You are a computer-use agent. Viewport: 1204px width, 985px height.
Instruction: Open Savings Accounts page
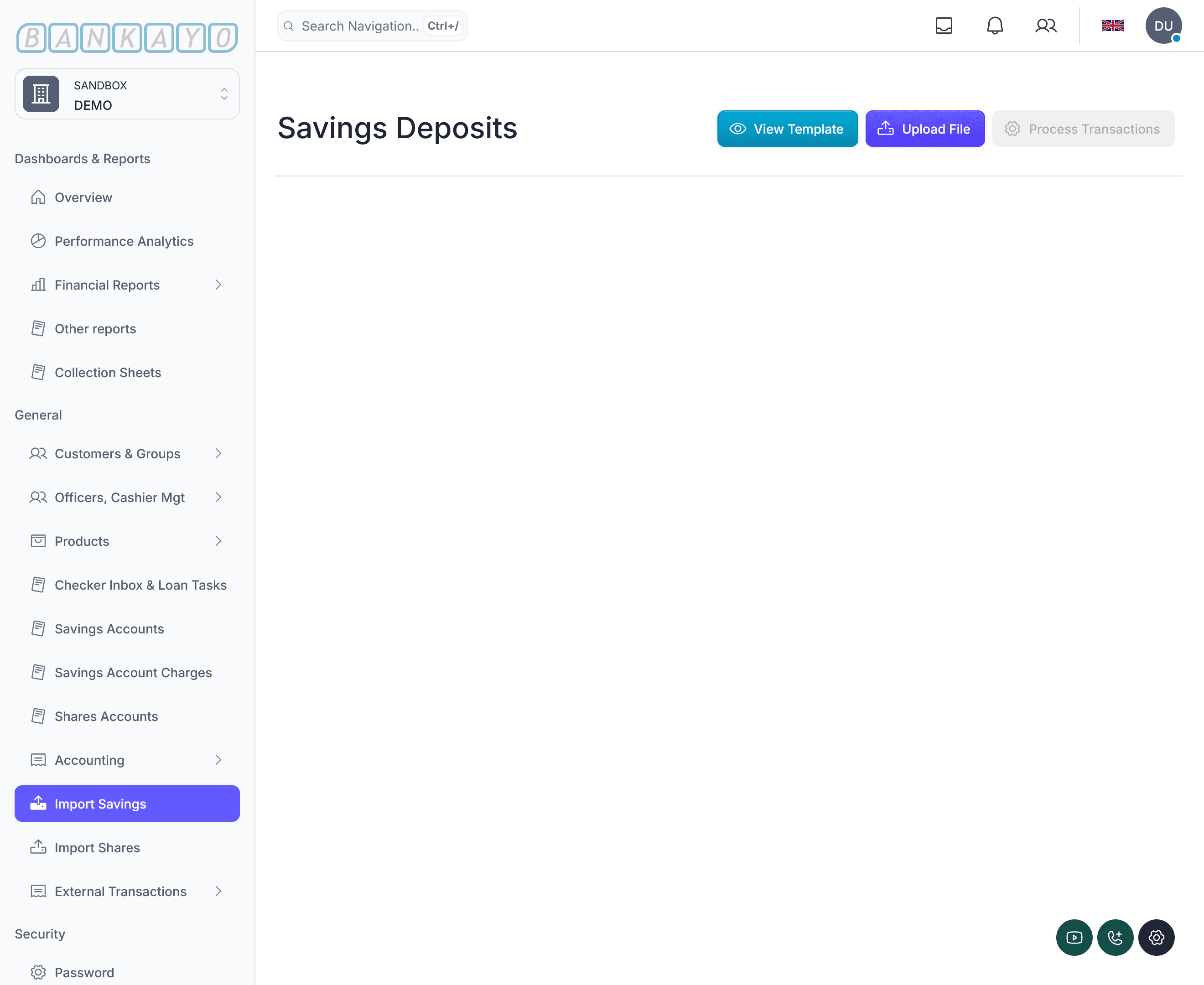(x=109, y=629)
